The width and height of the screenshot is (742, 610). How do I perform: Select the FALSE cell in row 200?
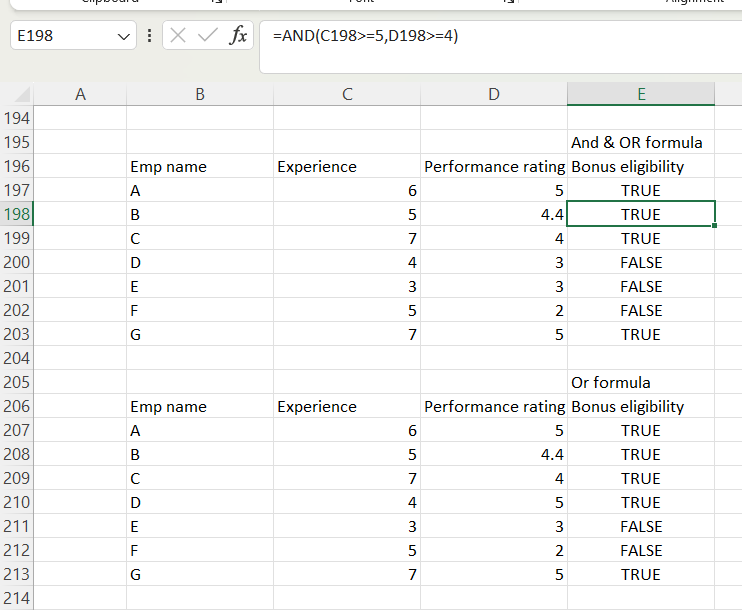pyautogui.click(x=640, y=262)
